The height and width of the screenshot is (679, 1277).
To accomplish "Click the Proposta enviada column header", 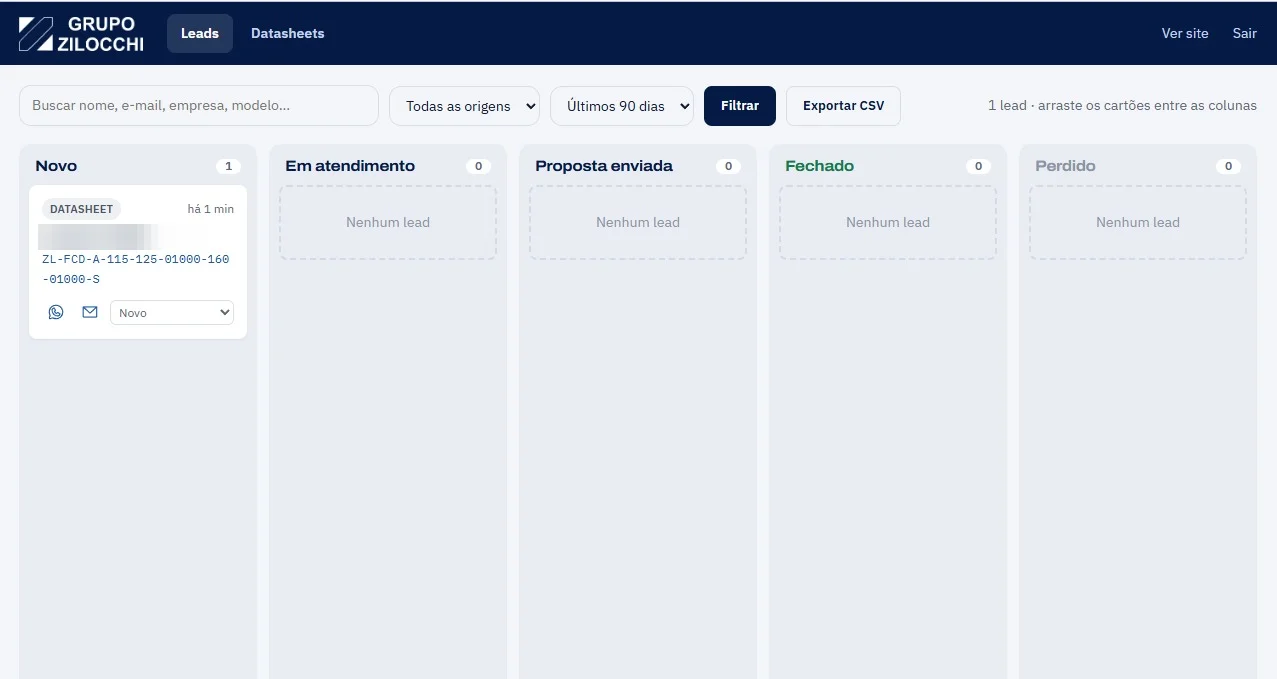I will click(604, 166).
